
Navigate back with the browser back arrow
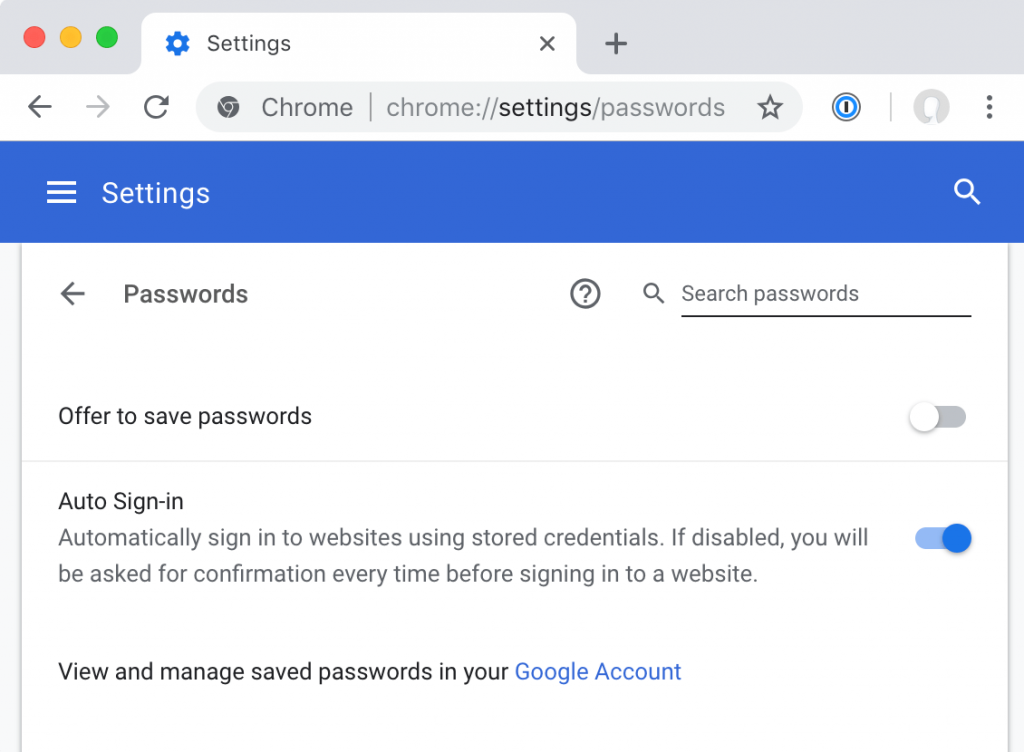pos(40,107)
